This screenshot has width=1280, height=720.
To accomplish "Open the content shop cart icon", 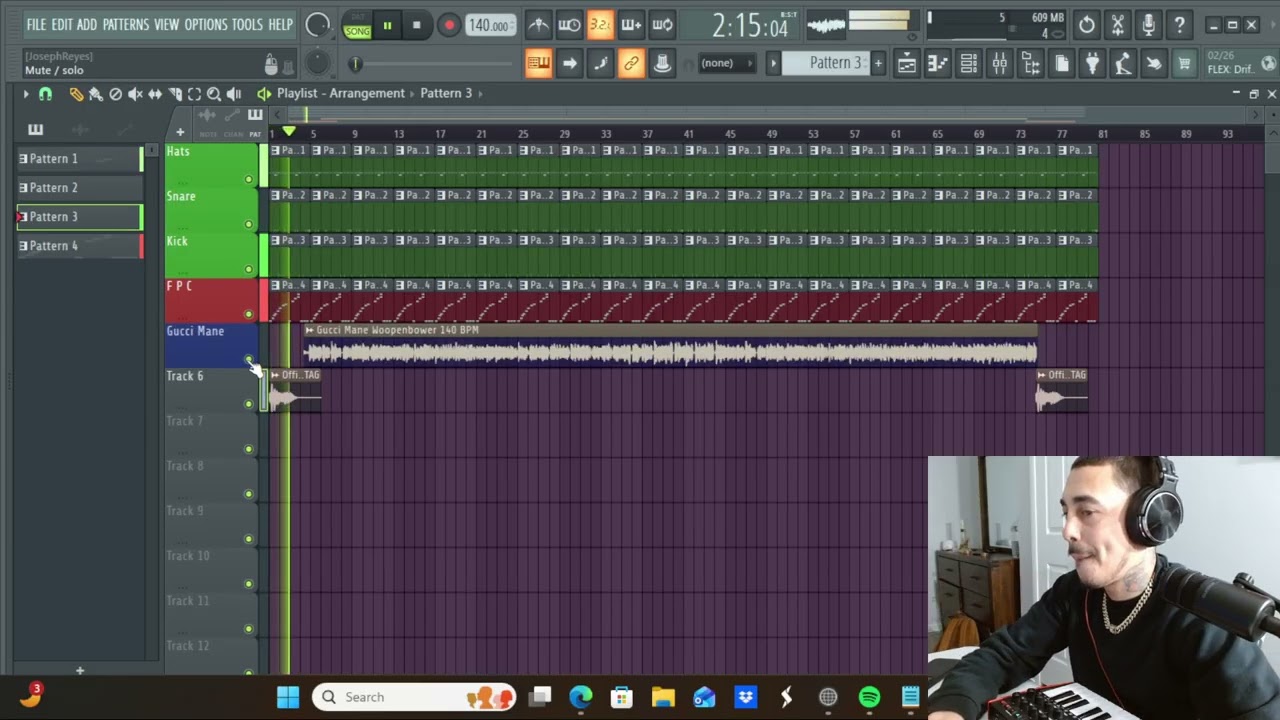I will click(x=1185, y=64).
